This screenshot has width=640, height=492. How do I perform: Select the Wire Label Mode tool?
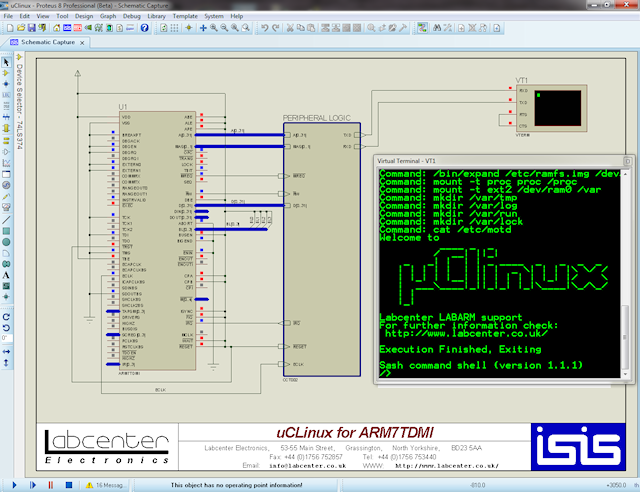point(6,95)
